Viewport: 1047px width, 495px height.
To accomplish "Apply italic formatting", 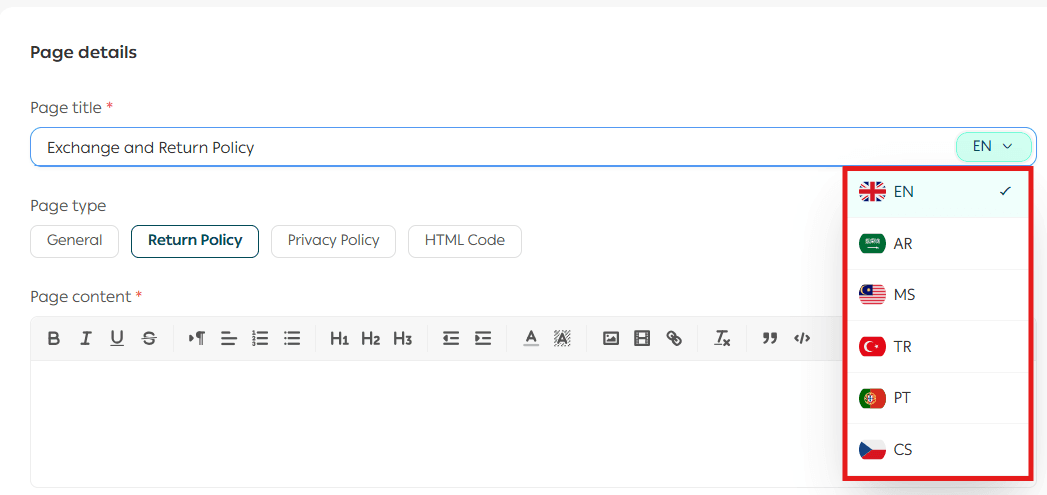I will point(86,339).
